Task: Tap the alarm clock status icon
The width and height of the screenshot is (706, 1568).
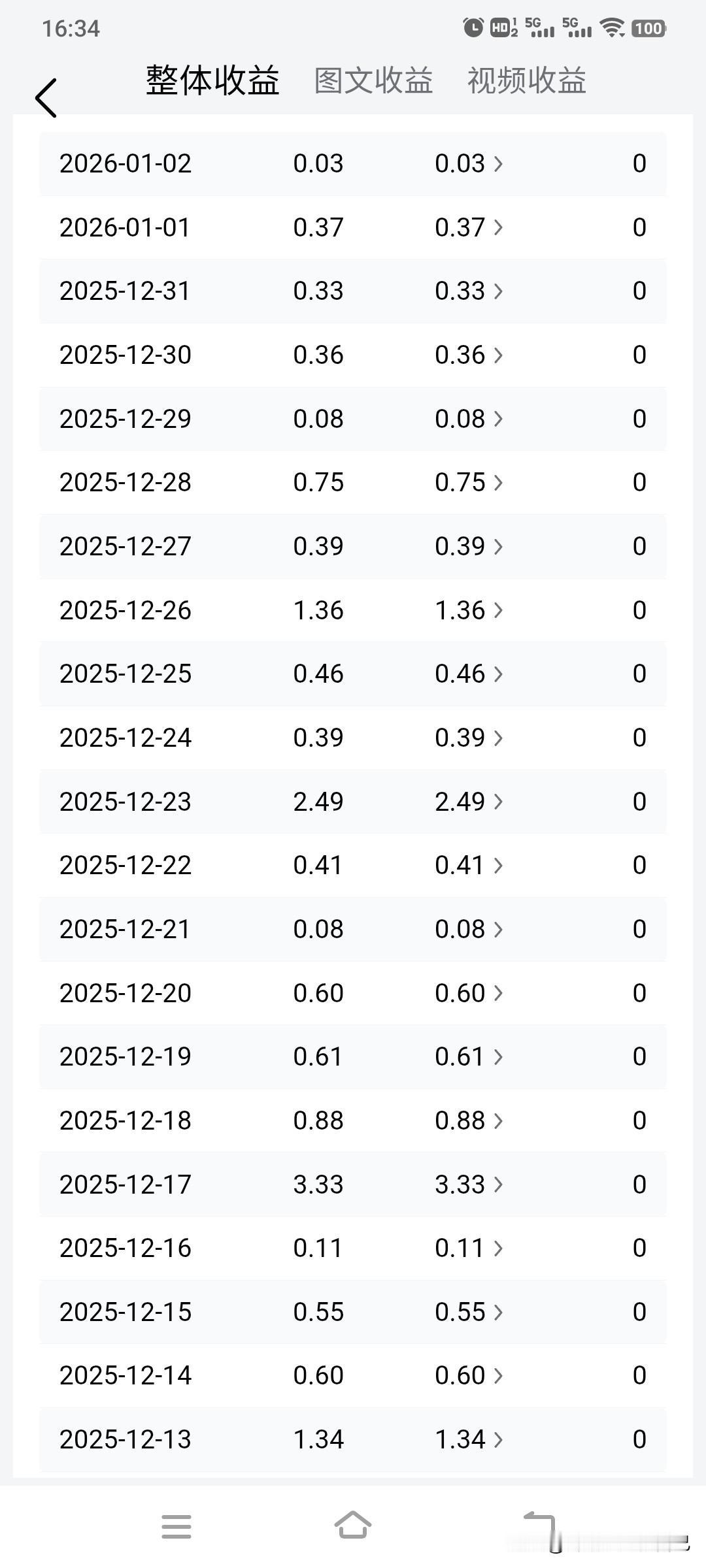Action: pos(473,27)
